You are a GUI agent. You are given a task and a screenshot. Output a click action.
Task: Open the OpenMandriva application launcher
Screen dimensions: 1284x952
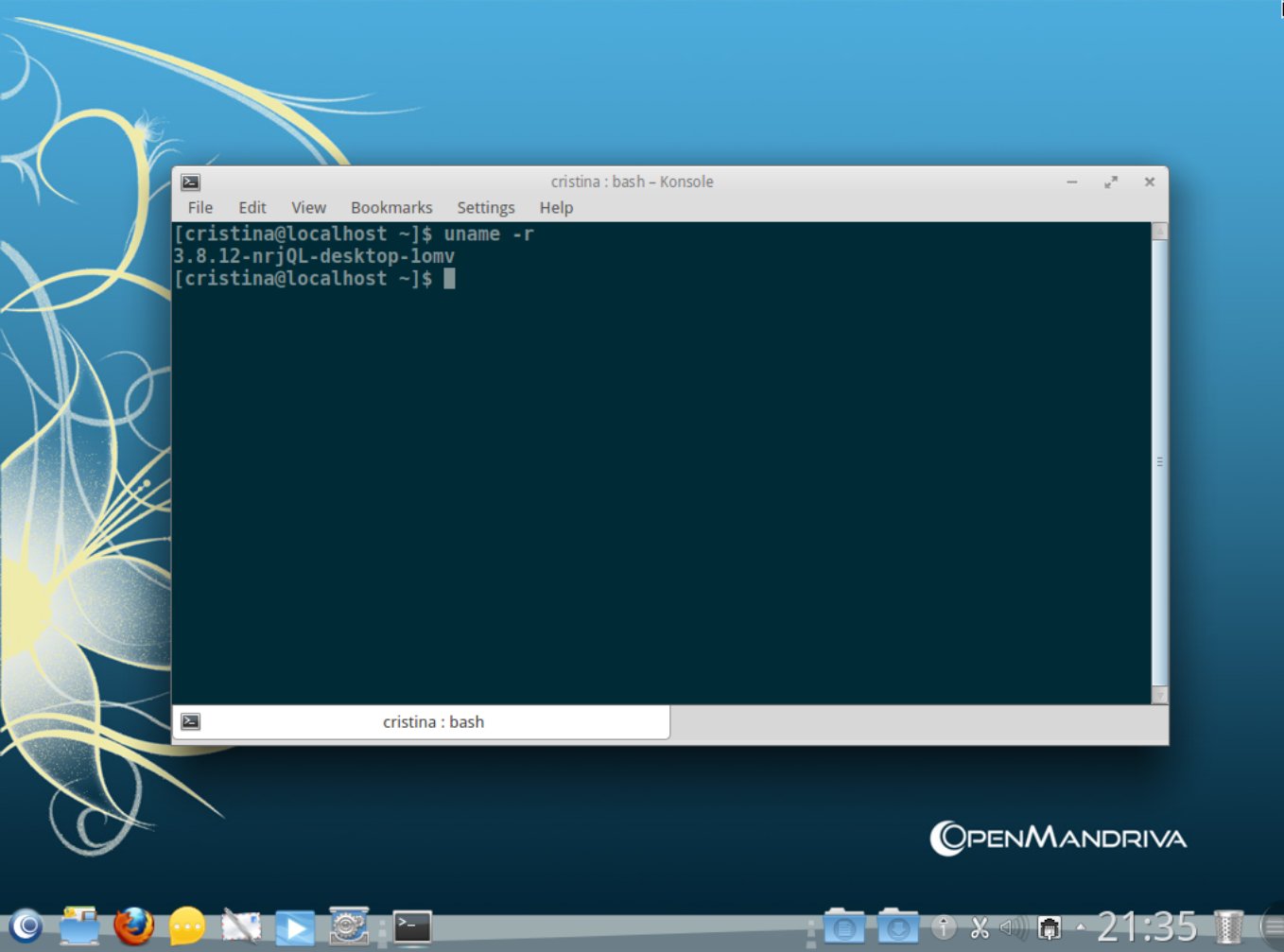click(24, 926)
